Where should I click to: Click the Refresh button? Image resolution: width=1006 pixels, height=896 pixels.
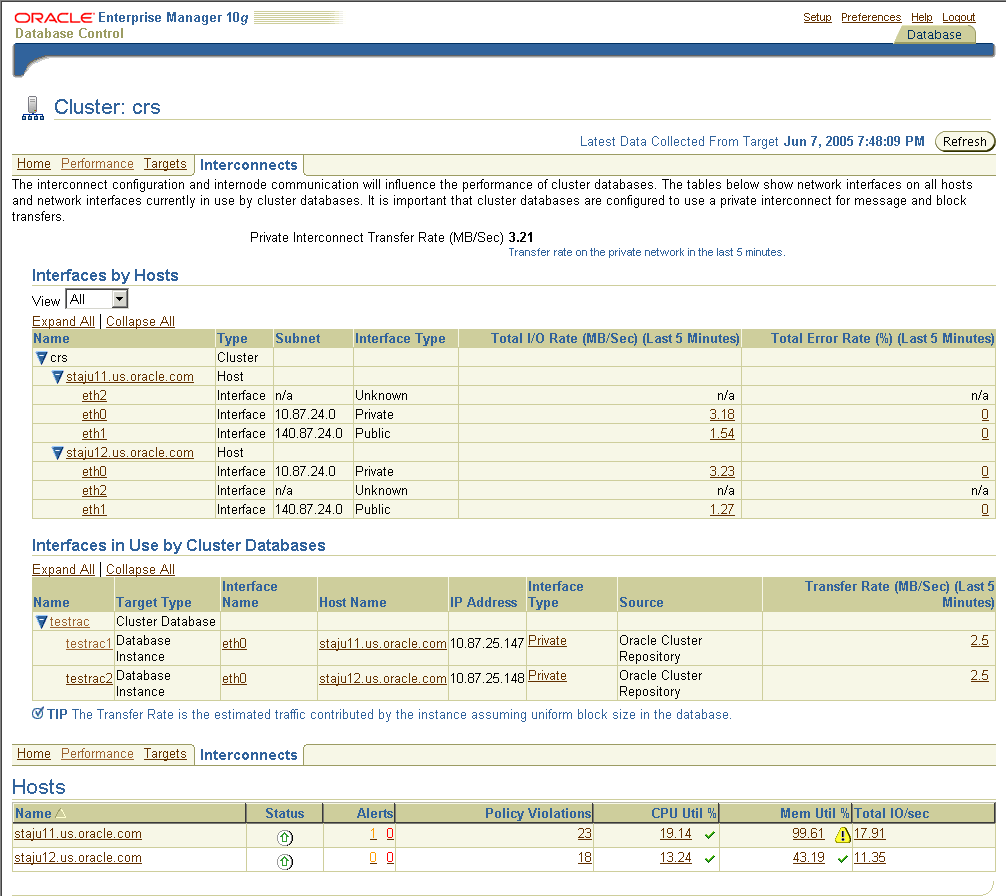[963, 141]
